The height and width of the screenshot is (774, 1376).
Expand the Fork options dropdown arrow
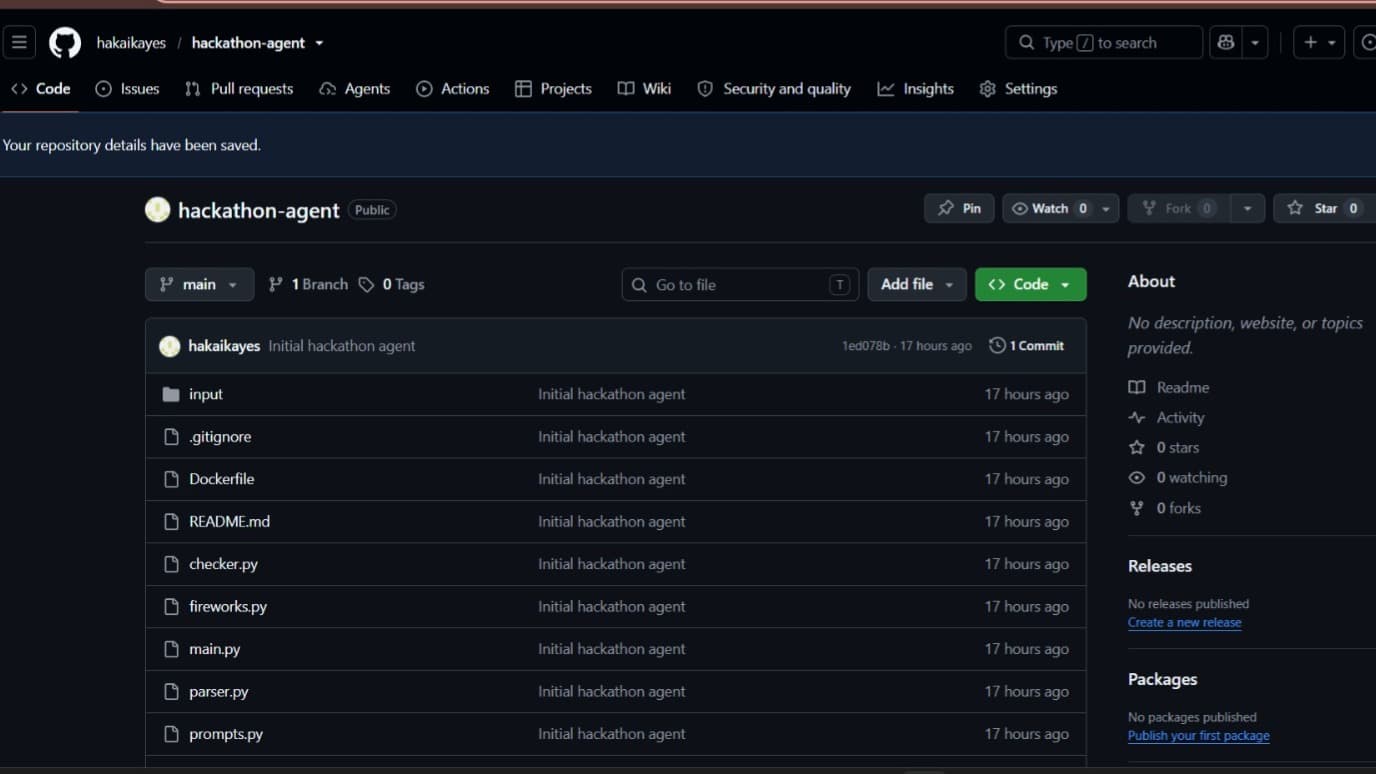click(1247, 208)
